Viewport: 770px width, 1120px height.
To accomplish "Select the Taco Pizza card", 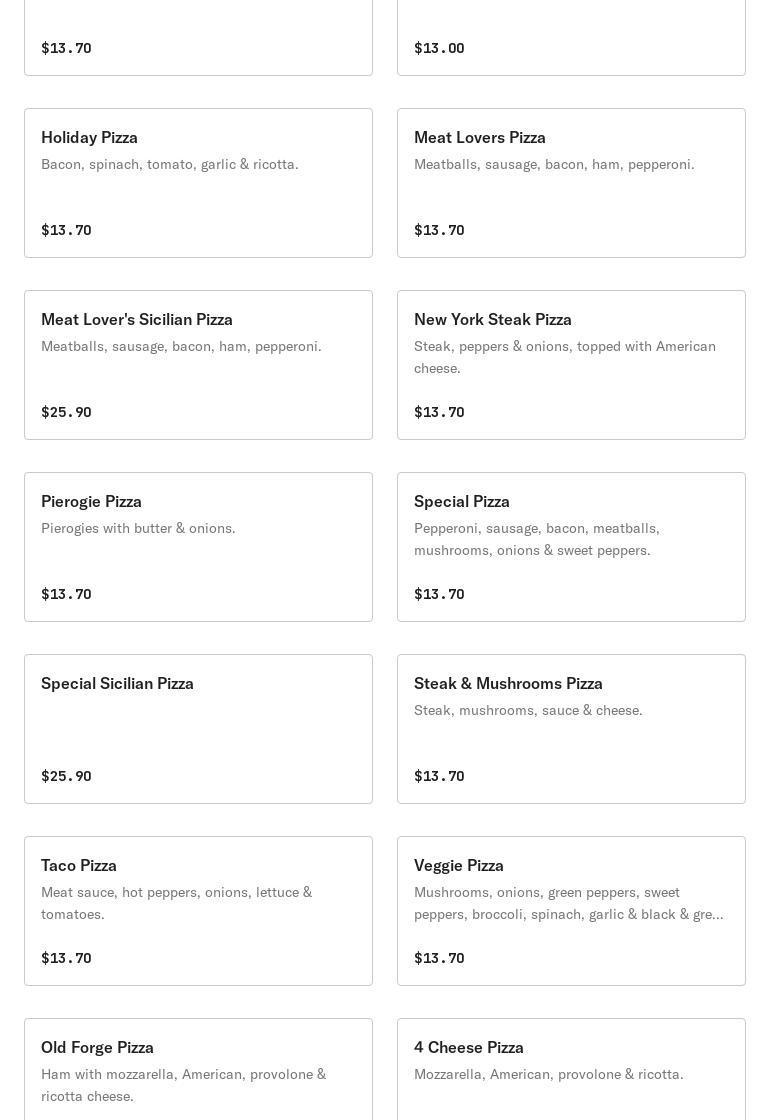I will 198,911.
